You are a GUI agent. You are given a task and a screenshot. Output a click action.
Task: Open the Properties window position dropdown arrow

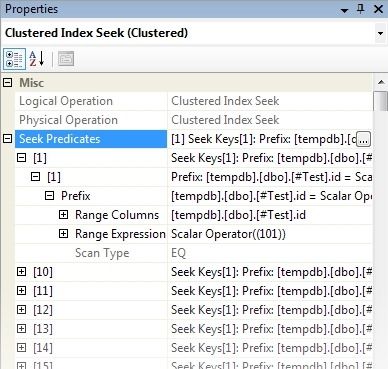[x=344, y=10]
